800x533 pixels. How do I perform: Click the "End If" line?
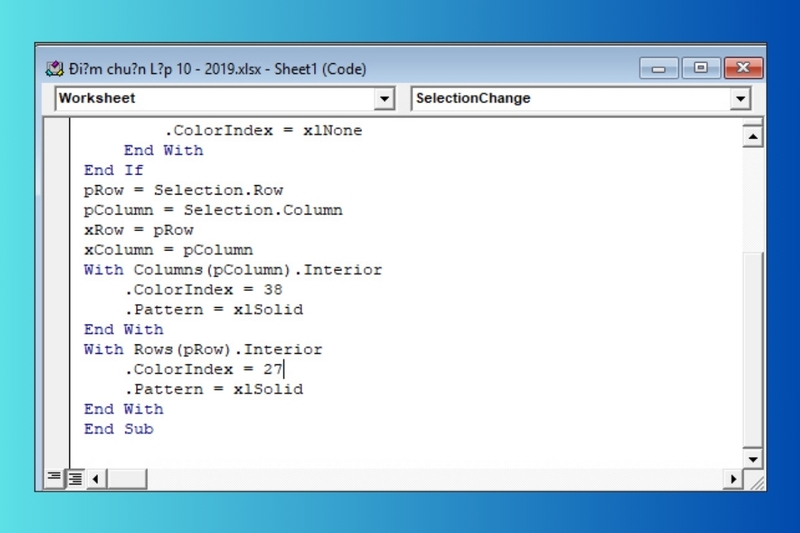(x=114, y=170)
